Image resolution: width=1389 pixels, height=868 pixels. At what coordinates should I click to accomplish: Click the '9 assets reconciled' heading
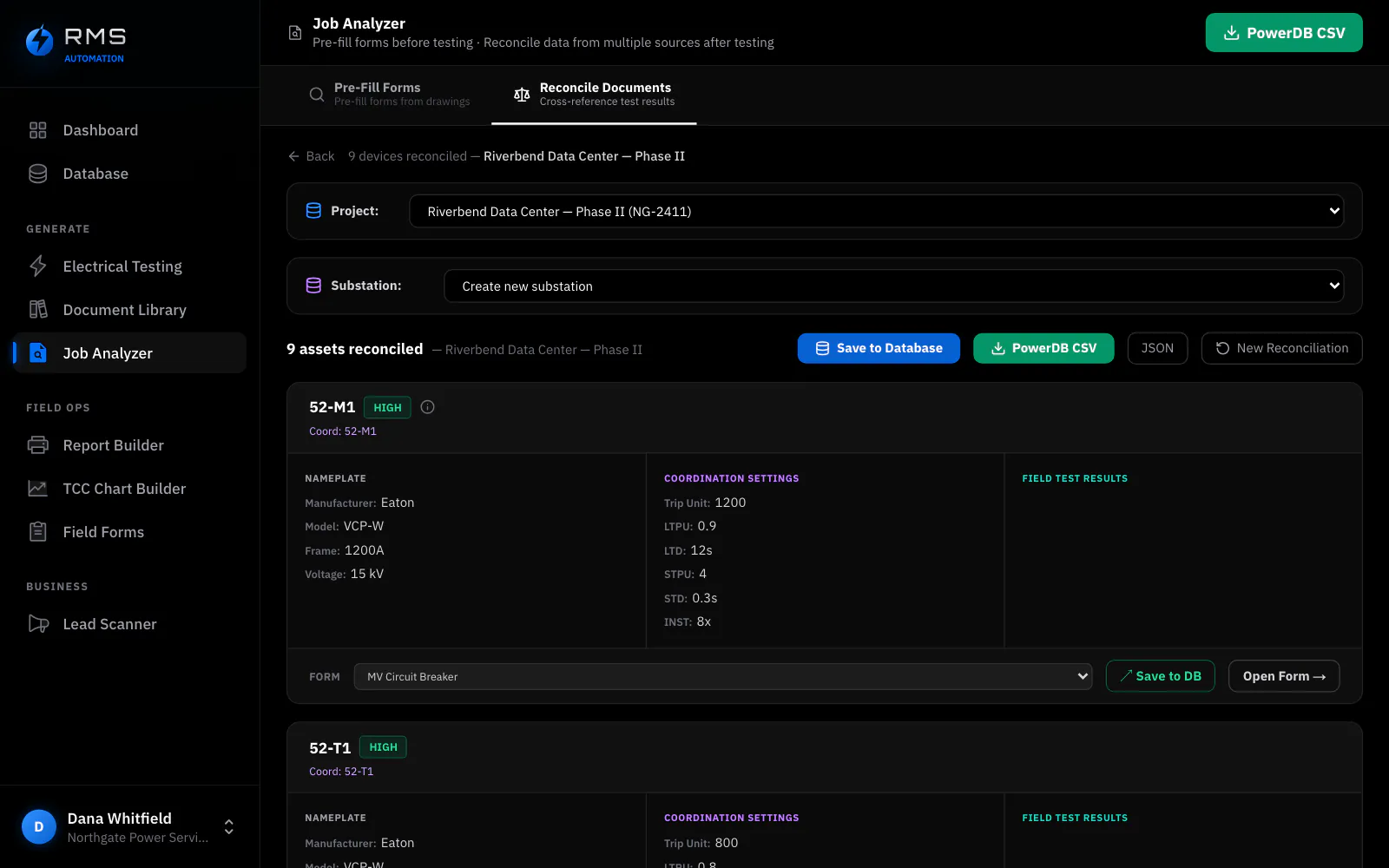[x=355, y=349]
